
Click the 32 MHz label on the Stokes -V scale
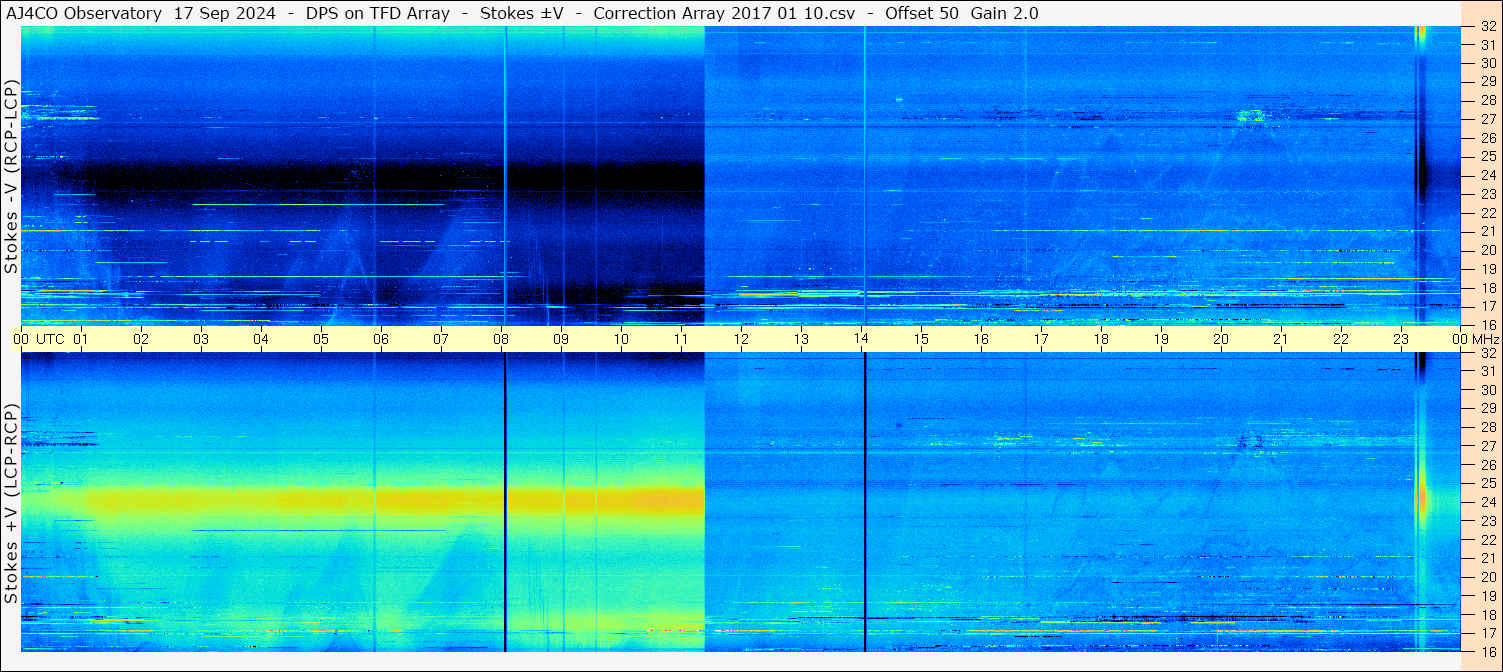pyautogui.click(x=1487, y=27)
